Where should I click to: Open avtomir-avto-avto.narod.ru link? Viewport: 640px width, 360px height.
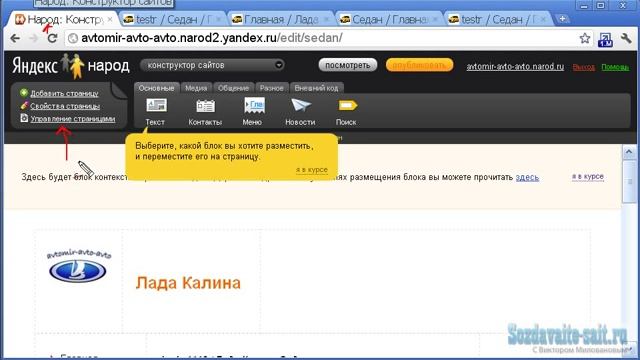515,67
